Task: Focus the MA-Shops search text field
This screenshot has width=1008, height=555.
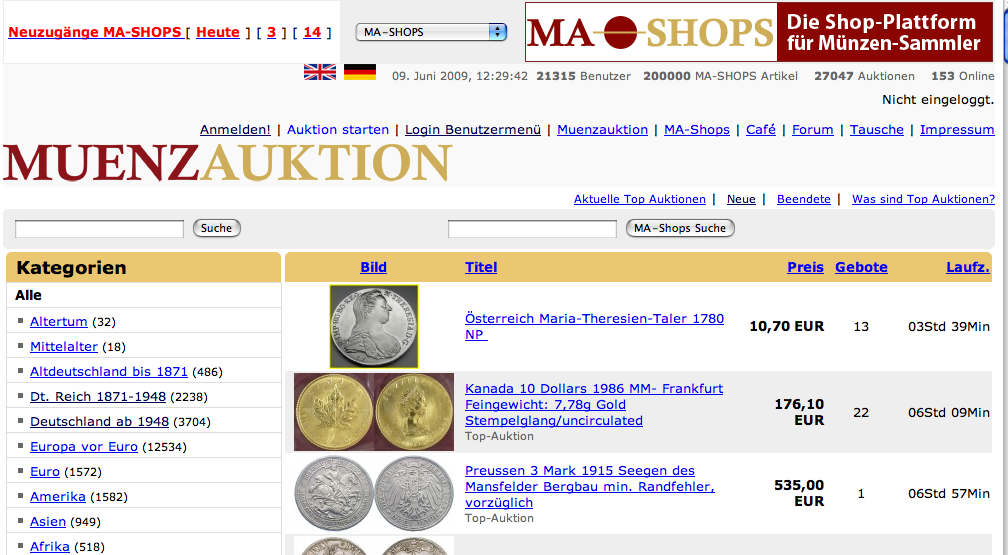Action: pyautogui.click(x=532, y=229)
